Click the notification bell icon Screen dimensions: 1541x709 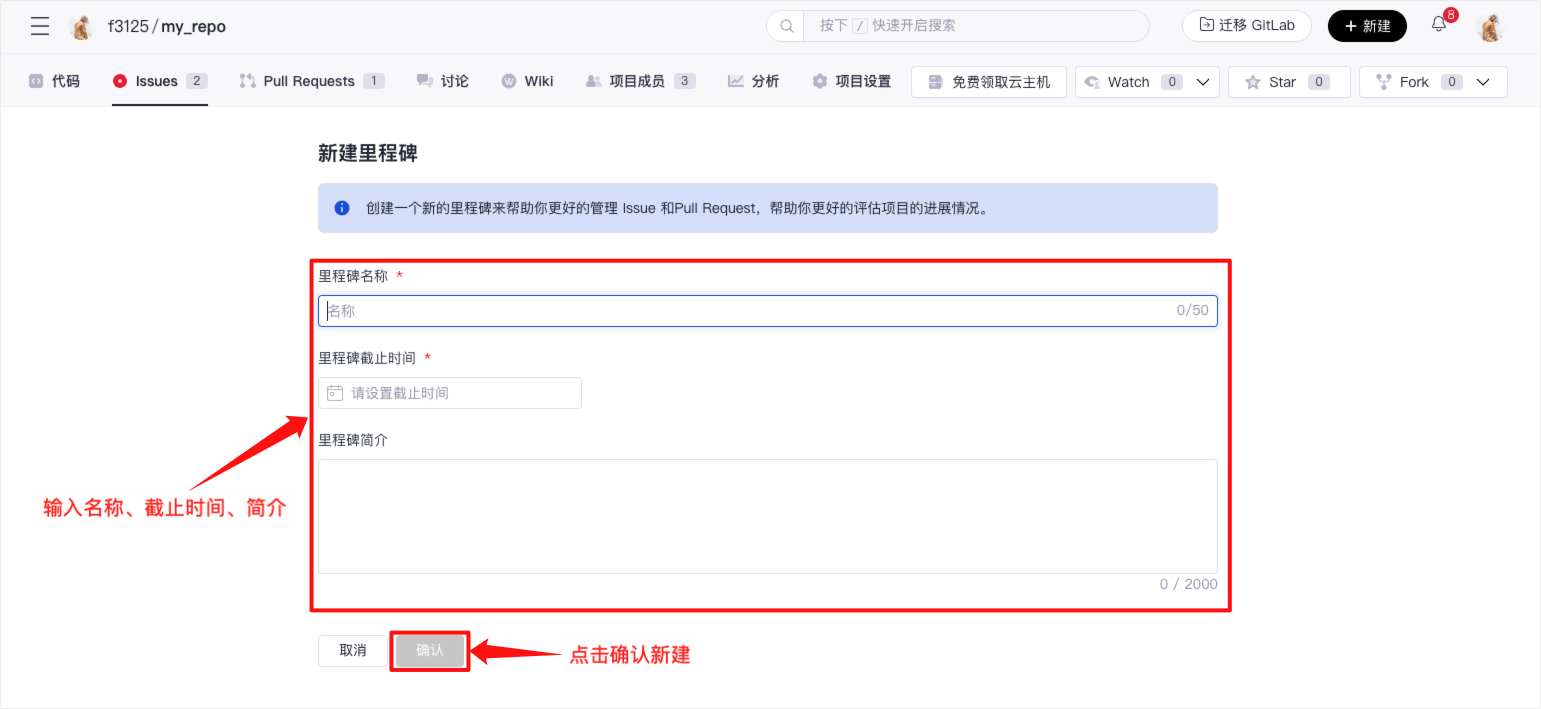tap(1439, 25)
